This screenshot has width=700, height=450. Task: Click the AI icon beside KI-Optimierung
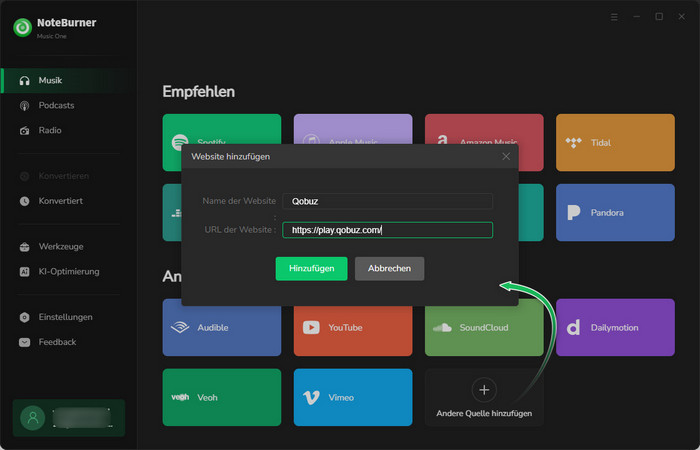tap(25, 271)
